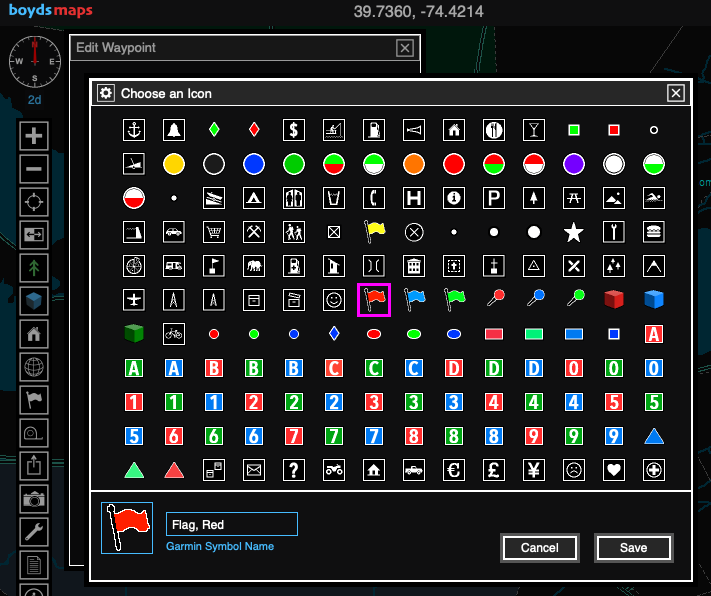This screenshot has height=596, width=711.
Task: Select the bicycle icon
Action: pyautogui.click(x=174, y=333)
